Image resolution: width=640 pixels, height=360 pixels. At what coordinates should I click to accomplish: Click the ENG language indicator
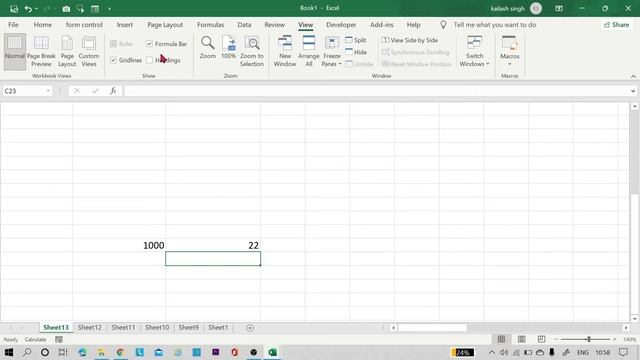pos(582,352)
